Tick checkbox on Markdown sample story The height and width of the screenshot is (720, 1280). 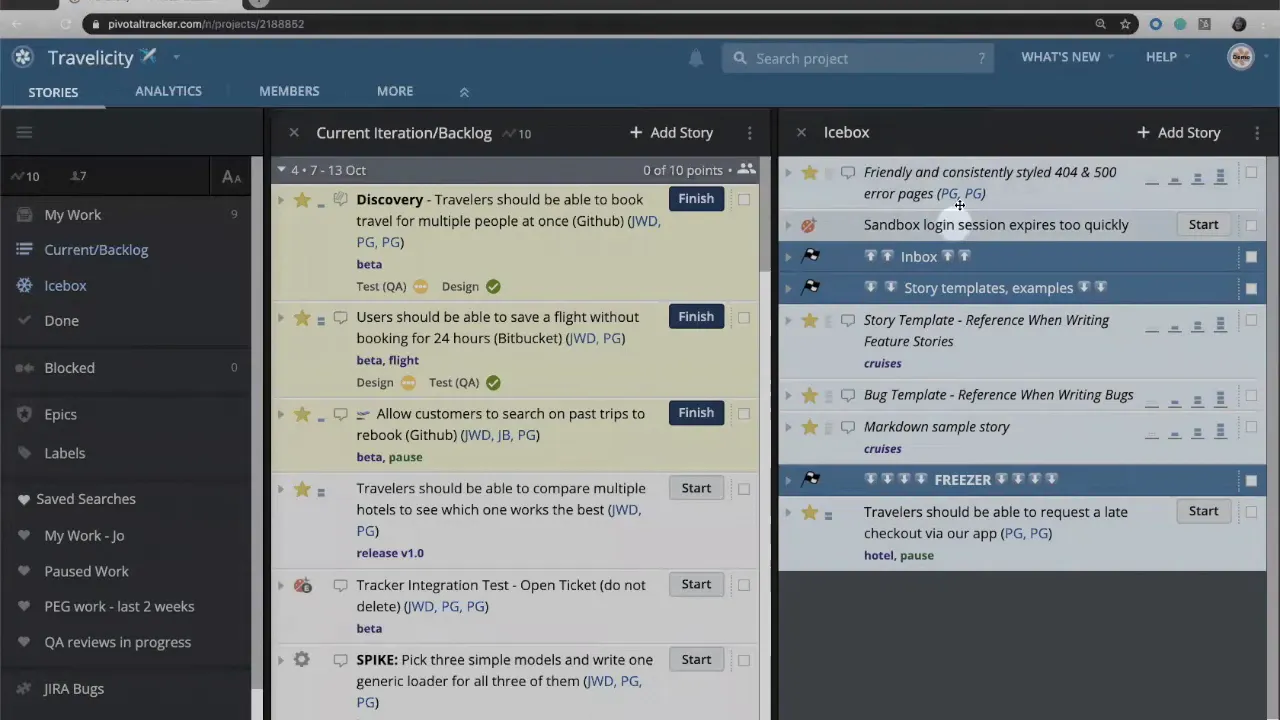pos(1251,427)
